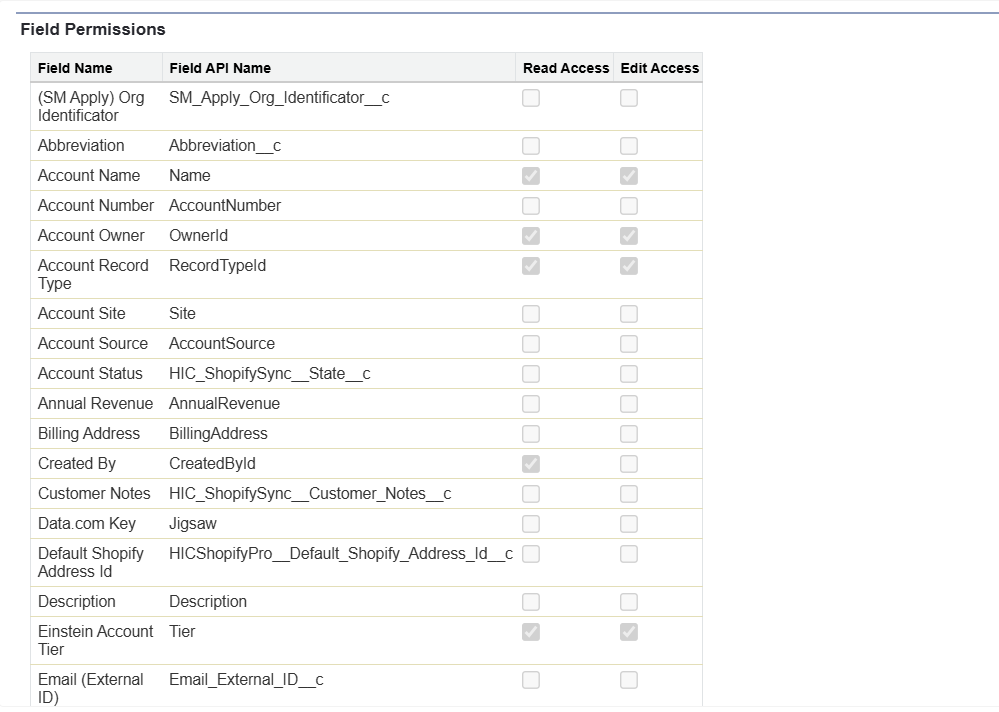Check Edit Access for Account Source

[x=629, y=344]
